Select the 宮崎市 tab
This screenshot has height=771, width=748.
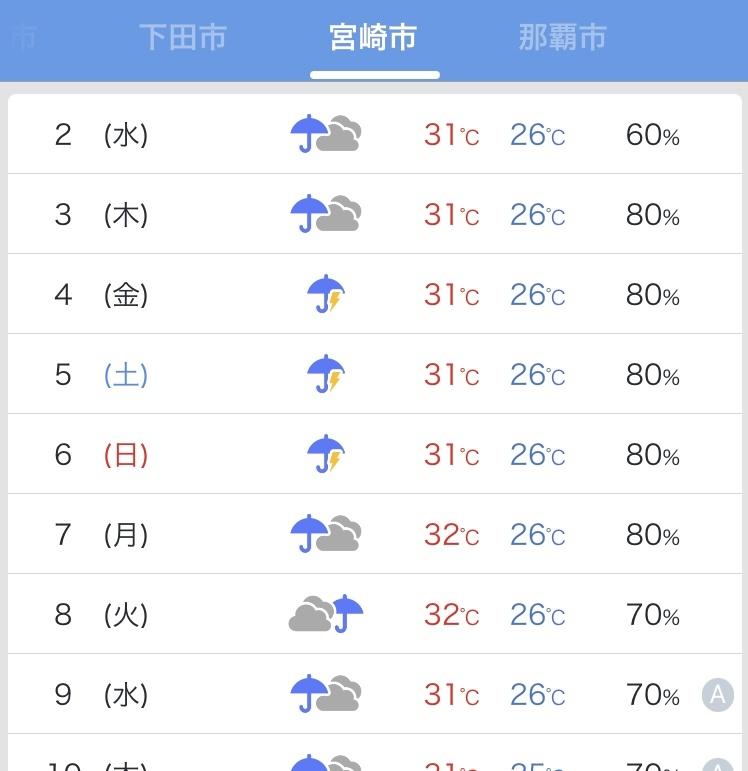pos(373,37)
